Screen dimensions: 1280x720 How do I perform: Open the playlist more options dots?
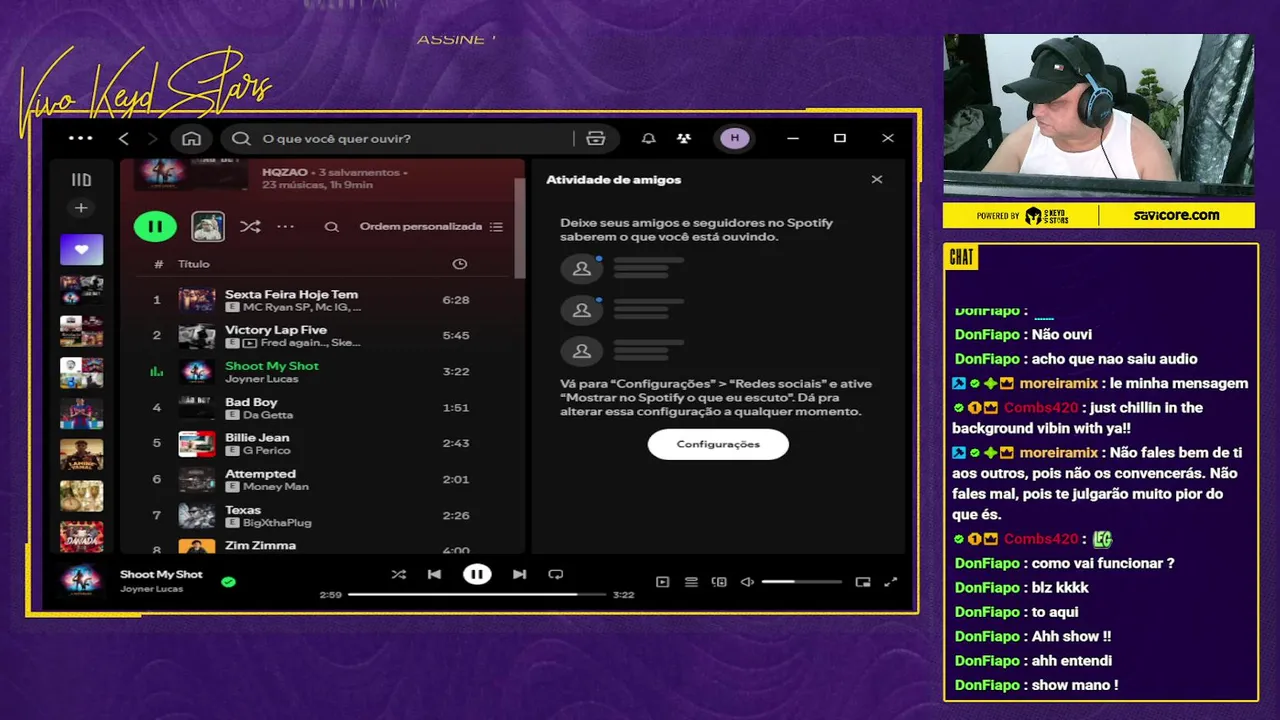[286, 227]
